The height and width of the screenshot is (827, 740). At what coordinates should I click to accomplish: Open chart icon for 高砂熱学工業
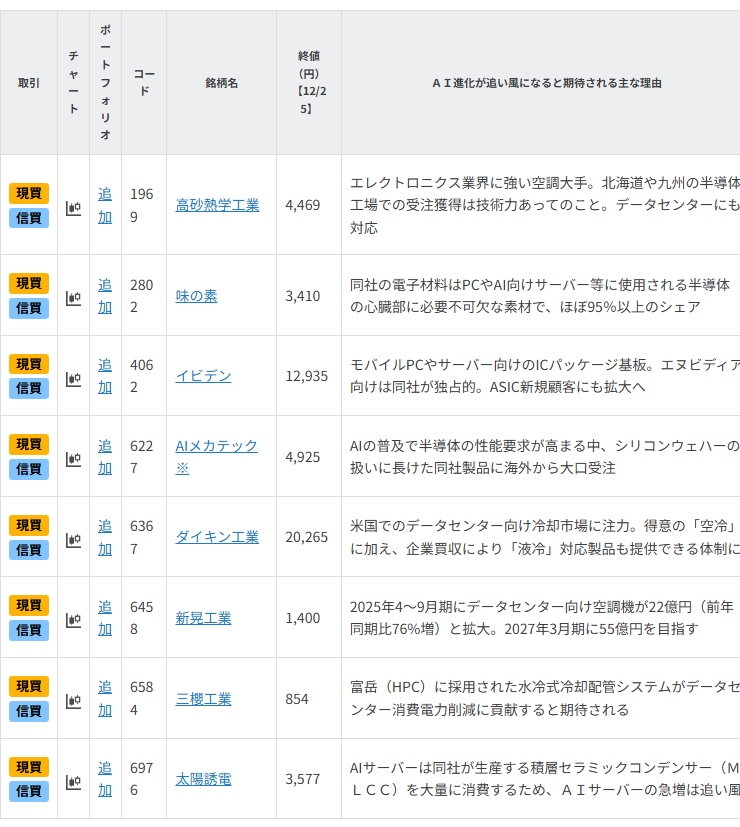(73, 208)
